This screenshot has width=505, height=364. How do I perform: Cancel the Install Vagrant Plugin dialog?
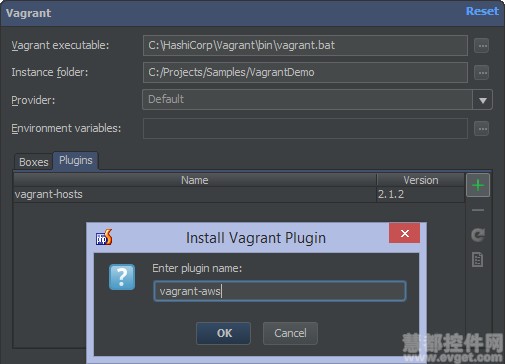[290, 333]
